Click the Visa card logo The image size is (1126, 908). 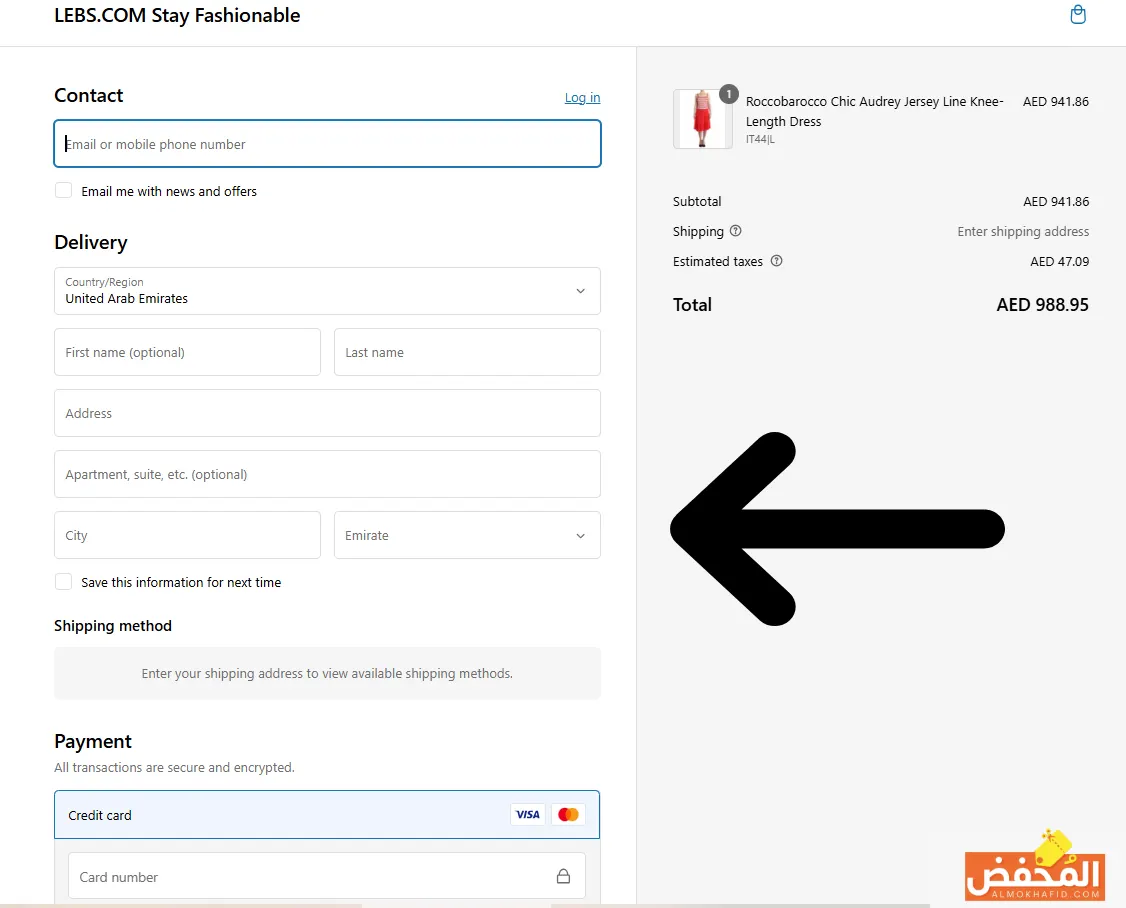(527, 815)
